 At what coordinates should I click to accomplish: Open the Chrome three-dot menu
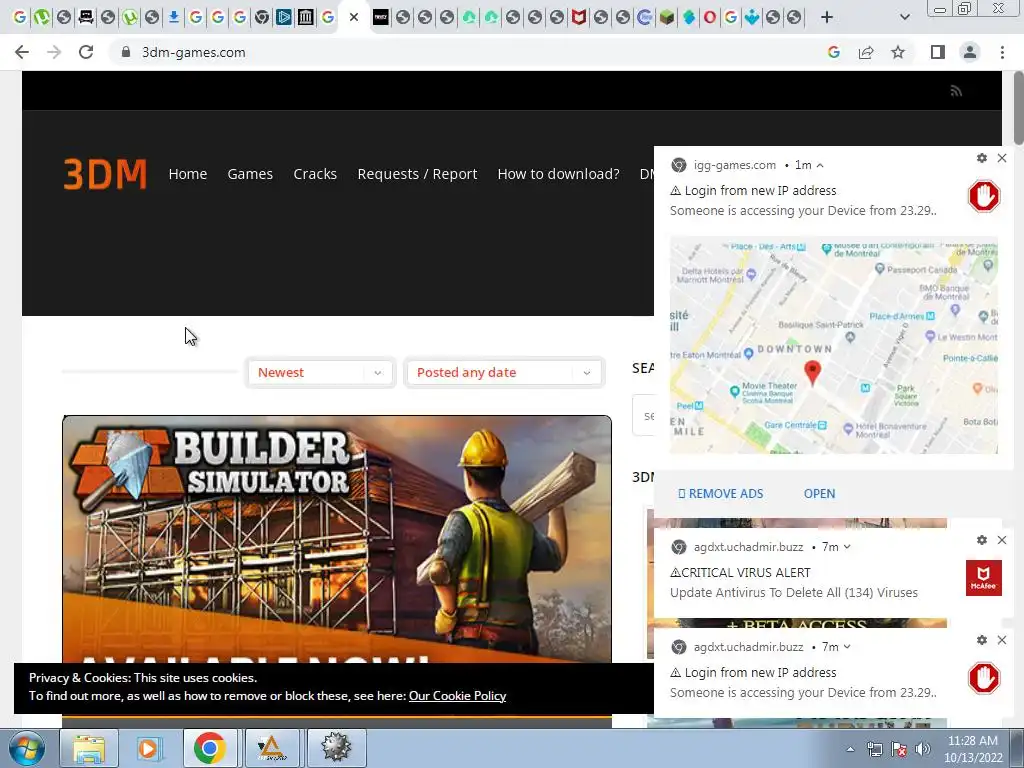click(1002, 52)
